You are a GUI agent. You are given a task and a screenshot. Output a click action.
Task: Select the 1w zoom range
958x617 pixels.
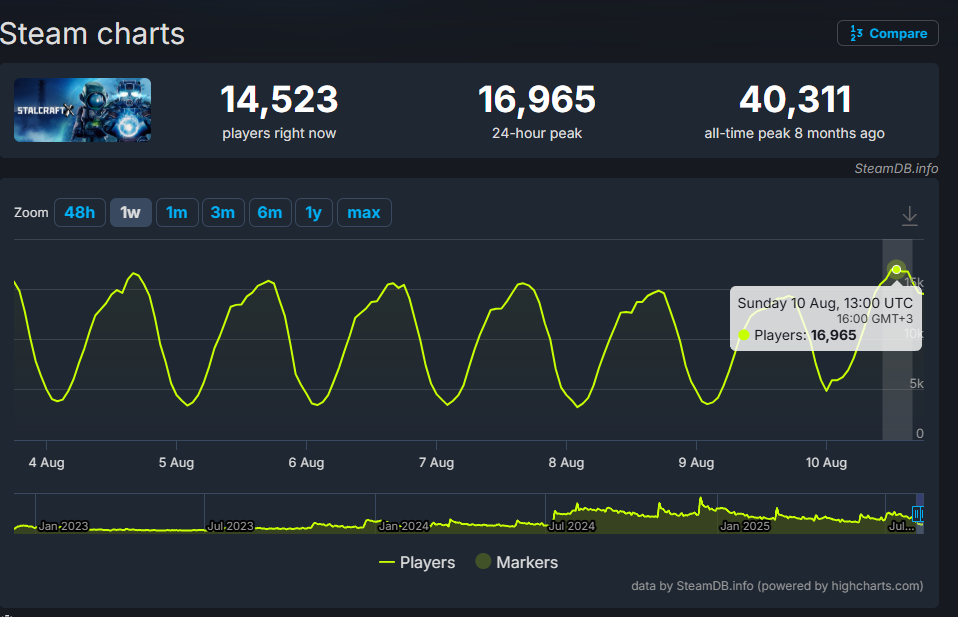[130, 213]
